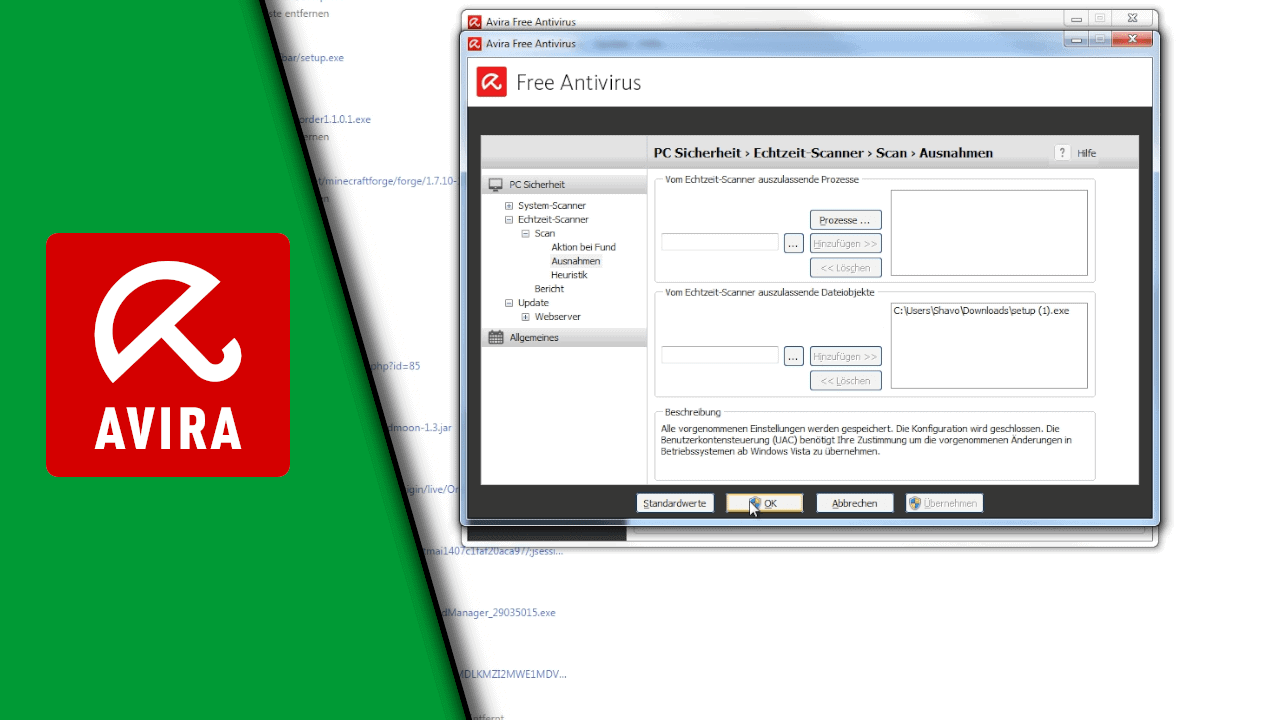Collapse the Scan tree node
Viewport: 1280px width, 720px height.
(x=525, y=233)
